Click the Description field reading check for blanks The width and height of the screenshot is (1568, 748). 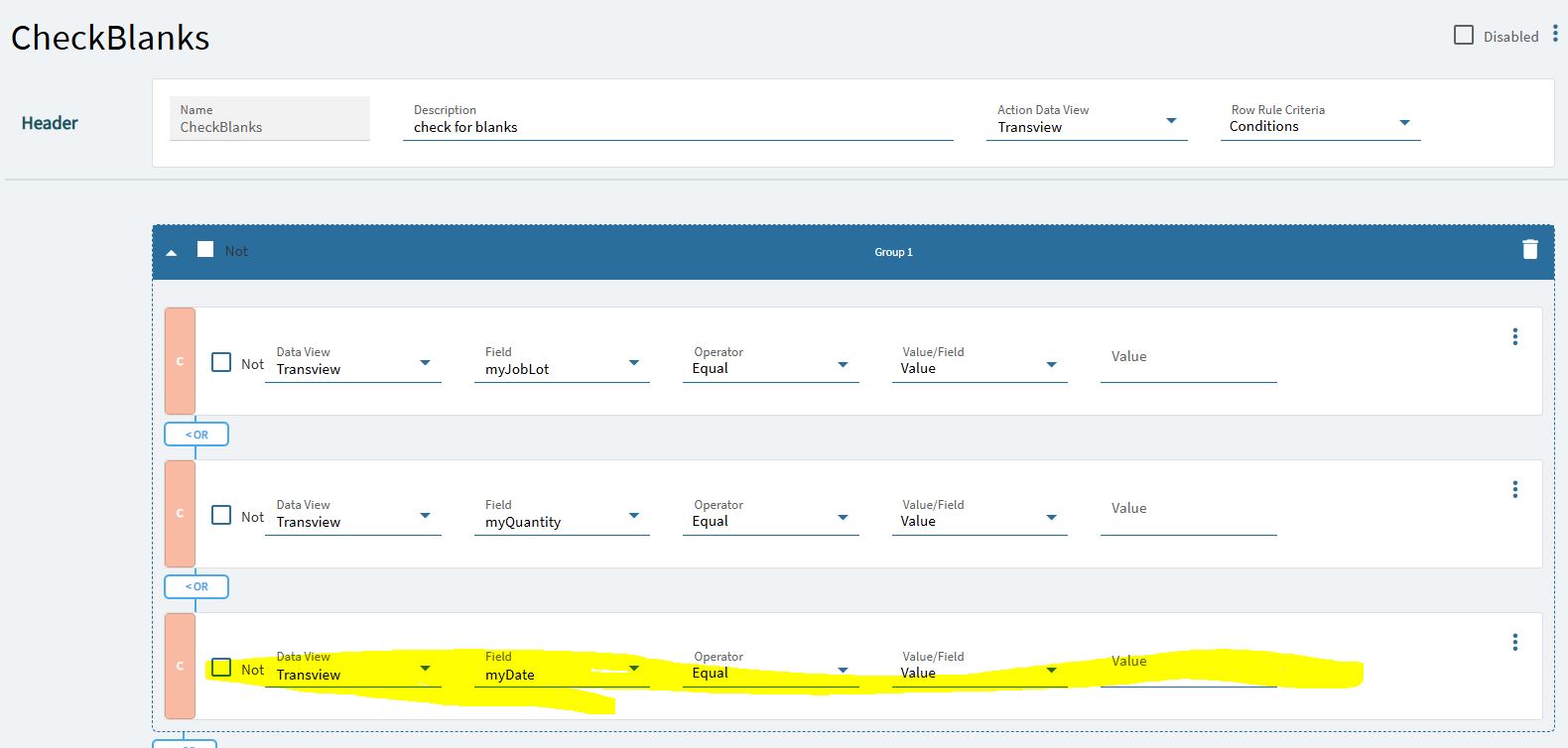pyautogui.click(x=678, y=120)
